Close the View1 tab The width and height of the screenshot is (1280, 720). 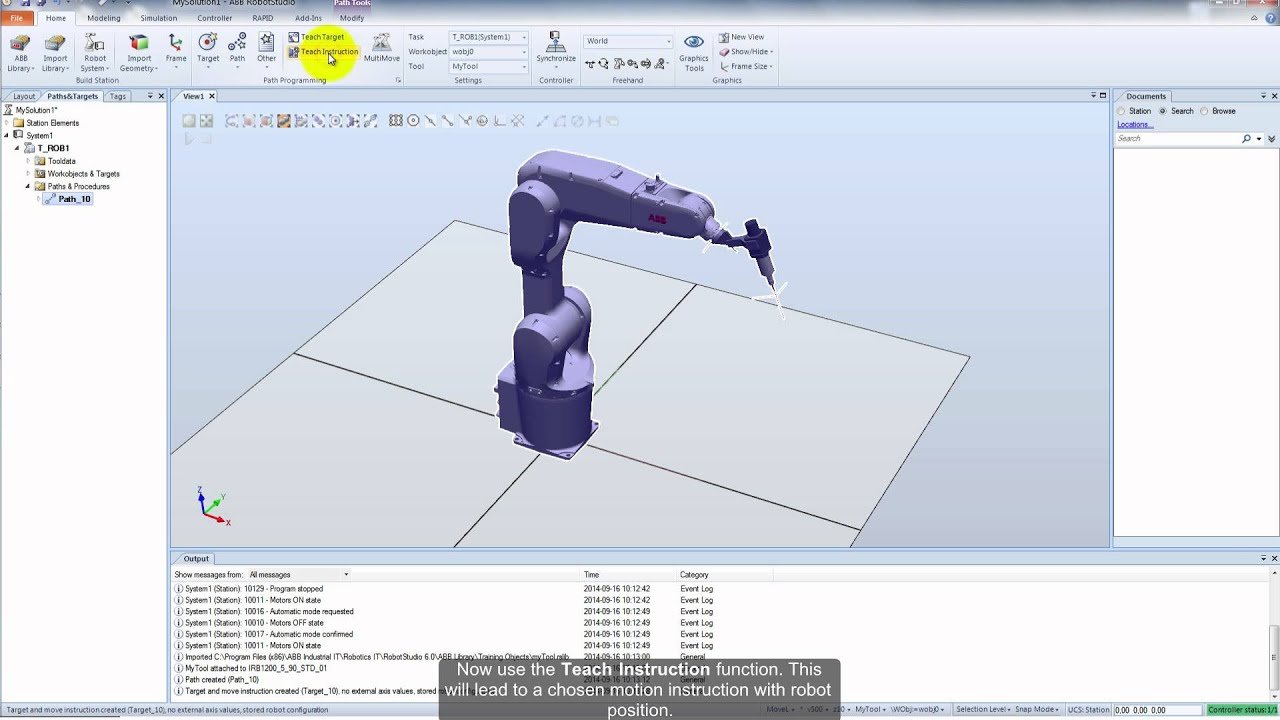[x=211, y=96]
